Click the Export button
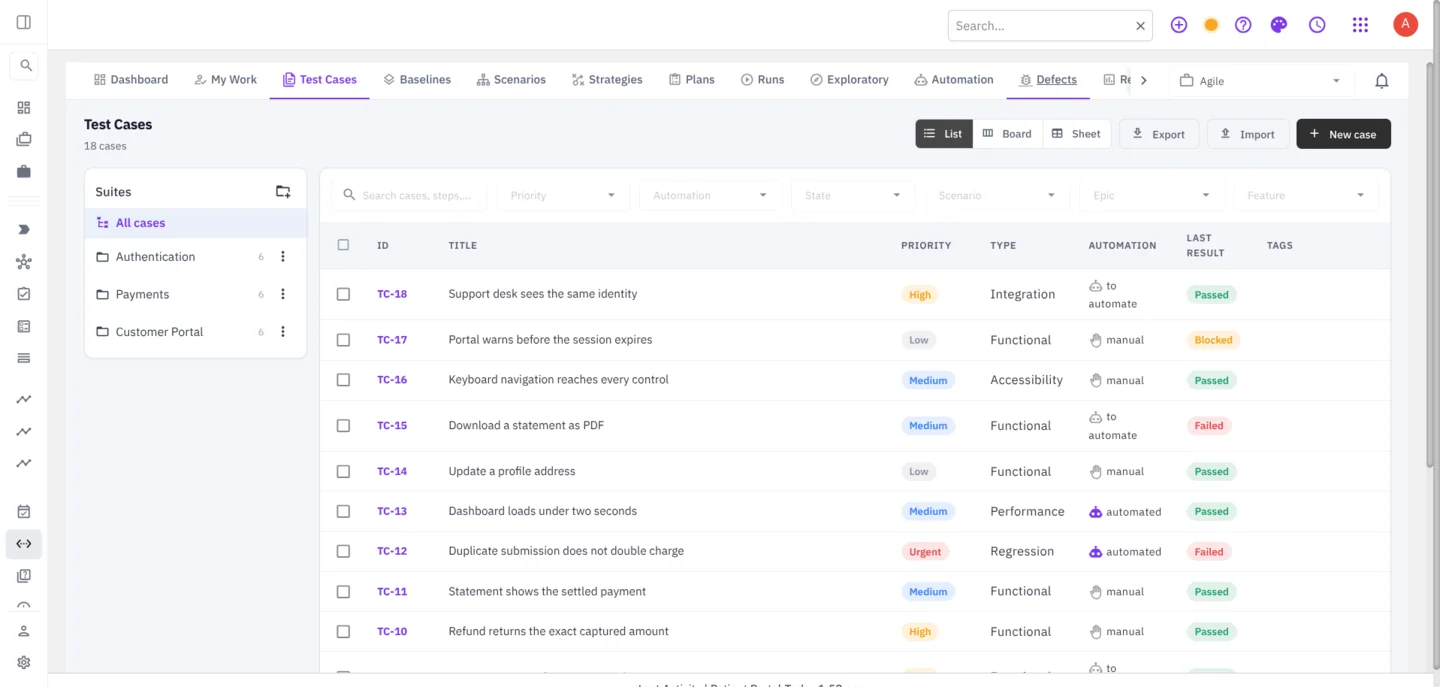1440x687 pixels. pyautogui.click(x=1159, y=134)
